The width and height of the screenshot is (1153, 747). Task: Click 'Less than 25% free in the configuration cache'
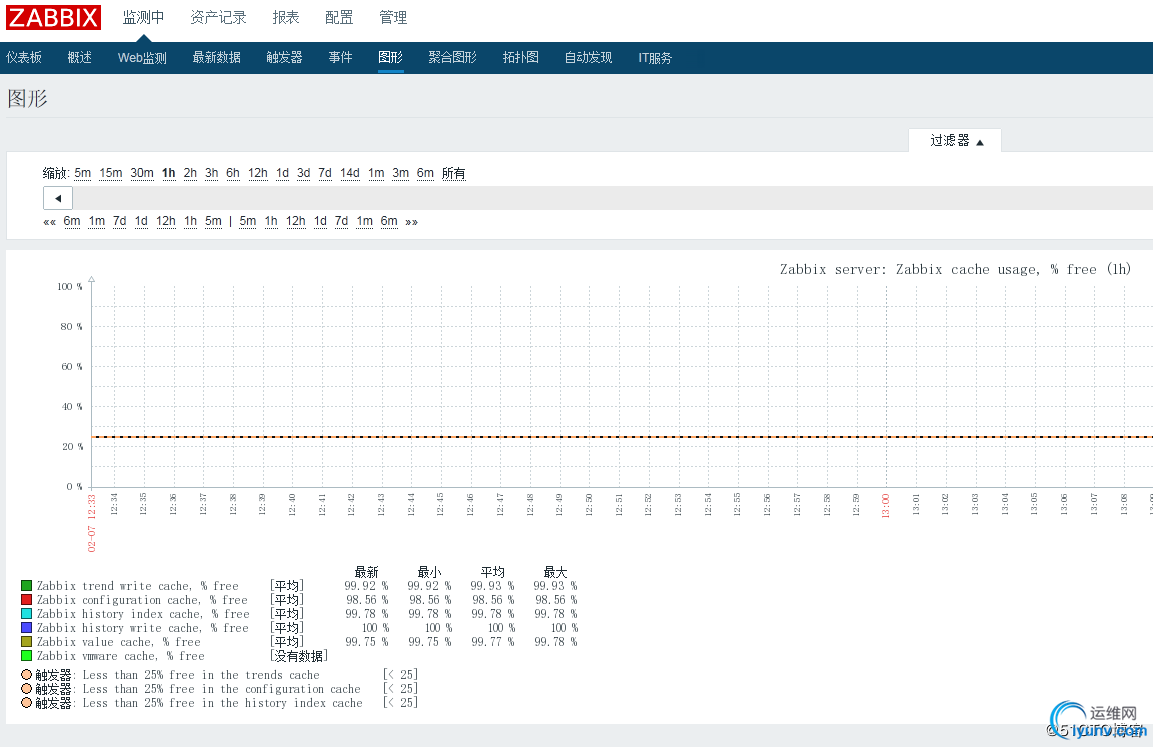[221, 689]
